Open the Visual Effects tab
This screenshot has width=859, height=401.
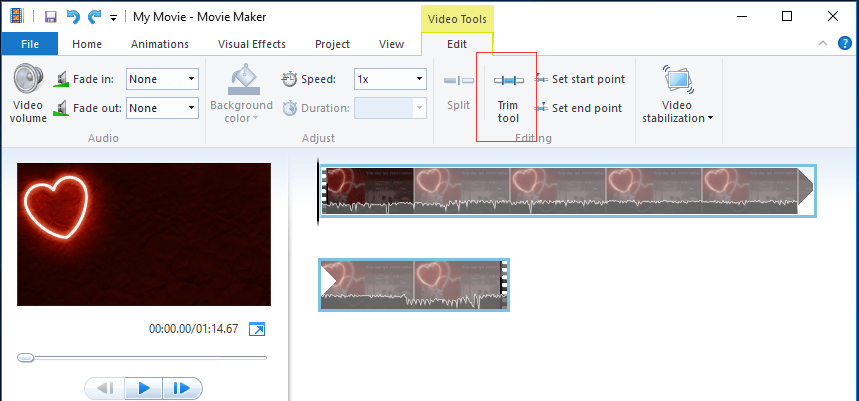251,44
